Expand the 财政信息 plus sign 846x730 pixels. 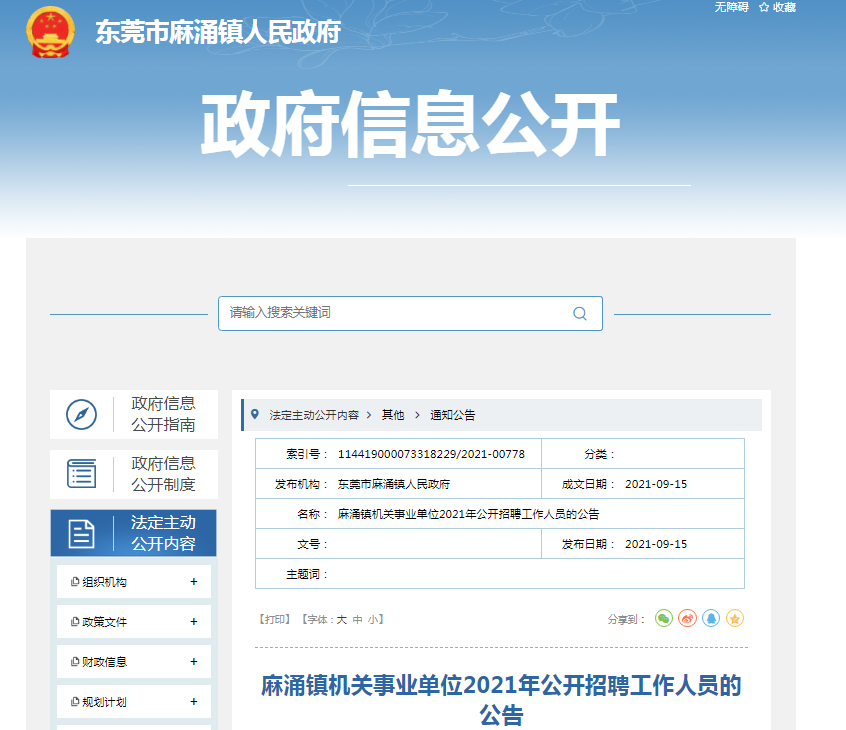[194, 662]
